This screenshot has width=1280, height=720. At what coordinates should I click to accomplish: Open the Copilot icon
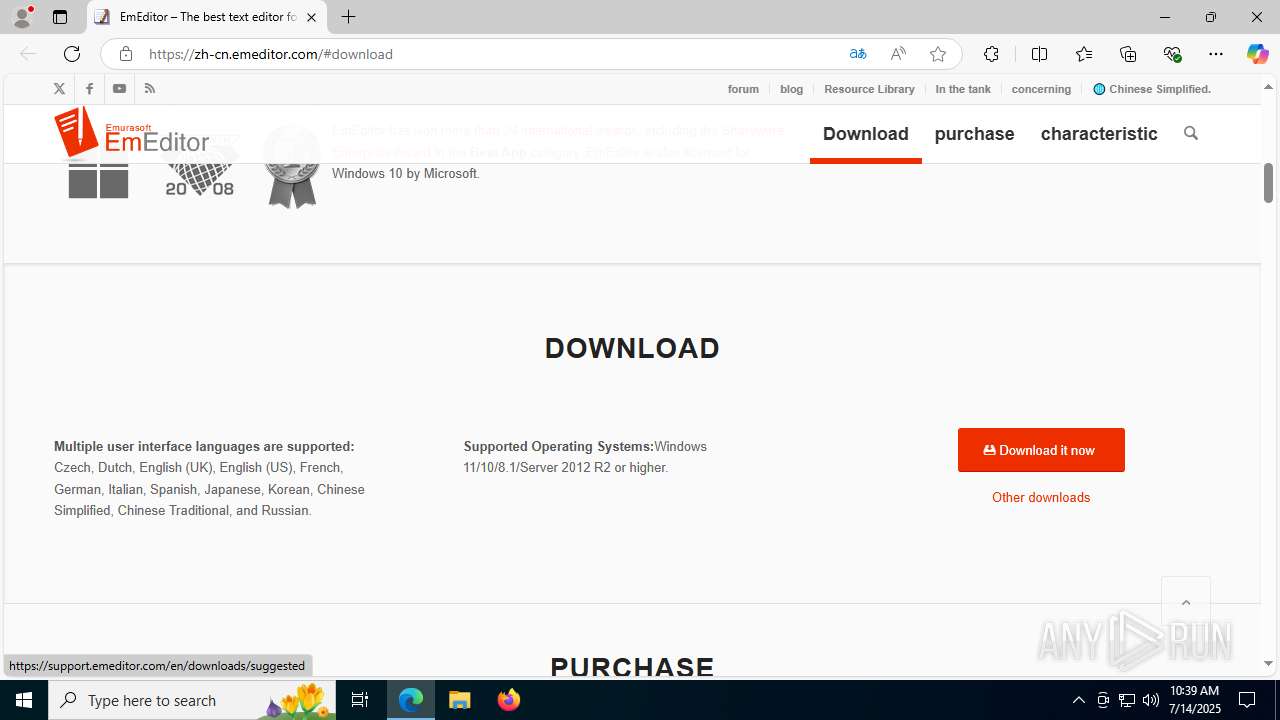coord(1257,54)
